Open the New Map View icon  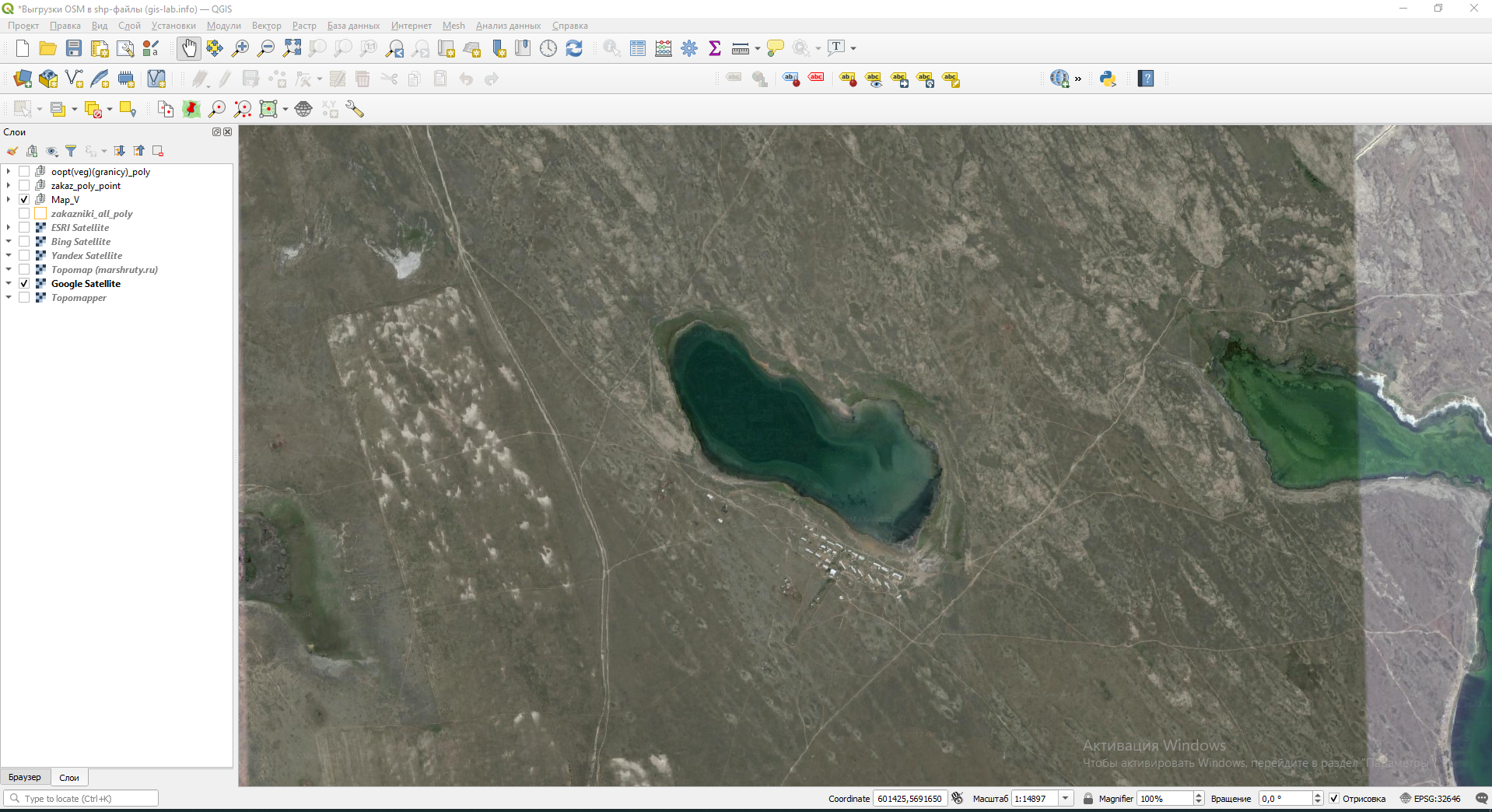pos(446,48)
